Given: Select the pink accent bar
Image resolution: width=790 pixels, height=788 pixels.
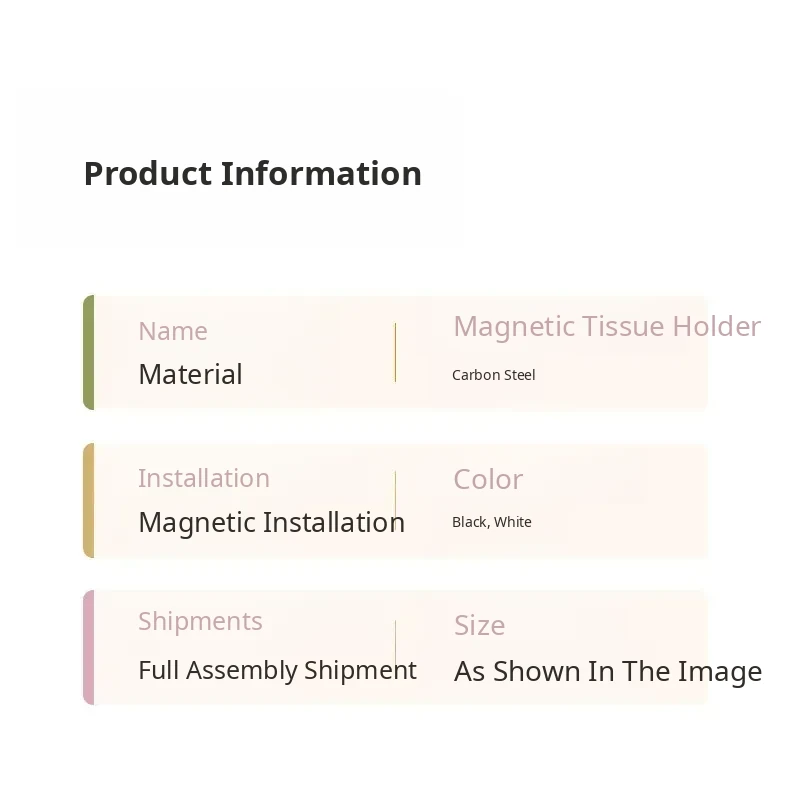Looking at the screenshot, I should (x=89, y=648).
